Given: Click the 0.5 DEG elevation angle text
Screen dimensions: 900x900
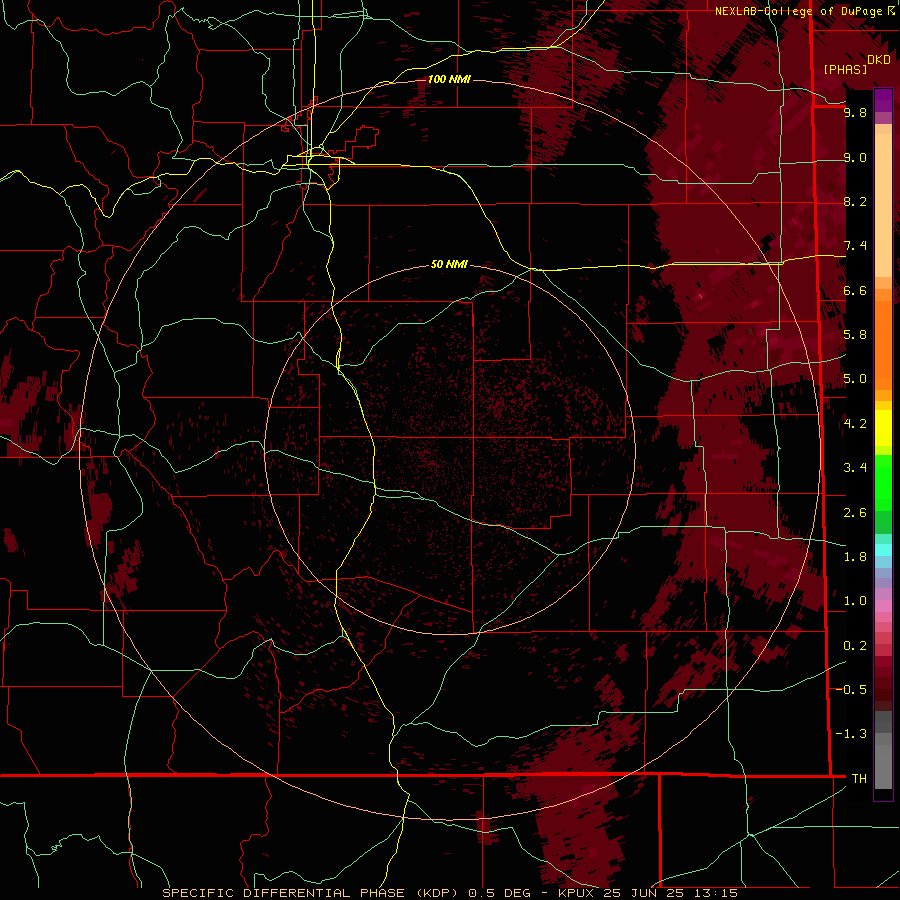Looking at the screenshot, I should tap(500, 893).
